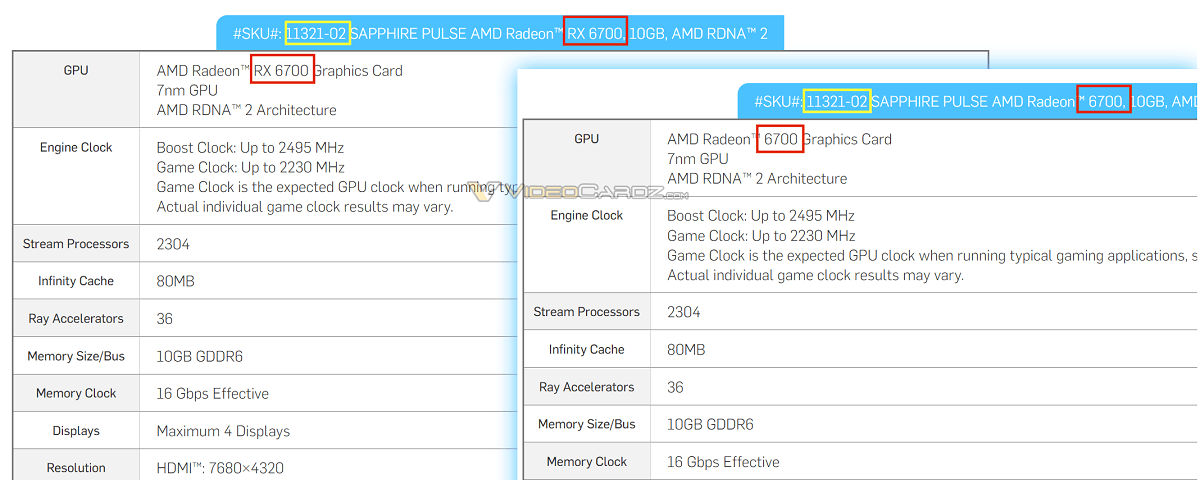Screen dimensions: 1200x480
Task: Select the SKU 11321-02 header tab in back table
Action: point(501,33)
